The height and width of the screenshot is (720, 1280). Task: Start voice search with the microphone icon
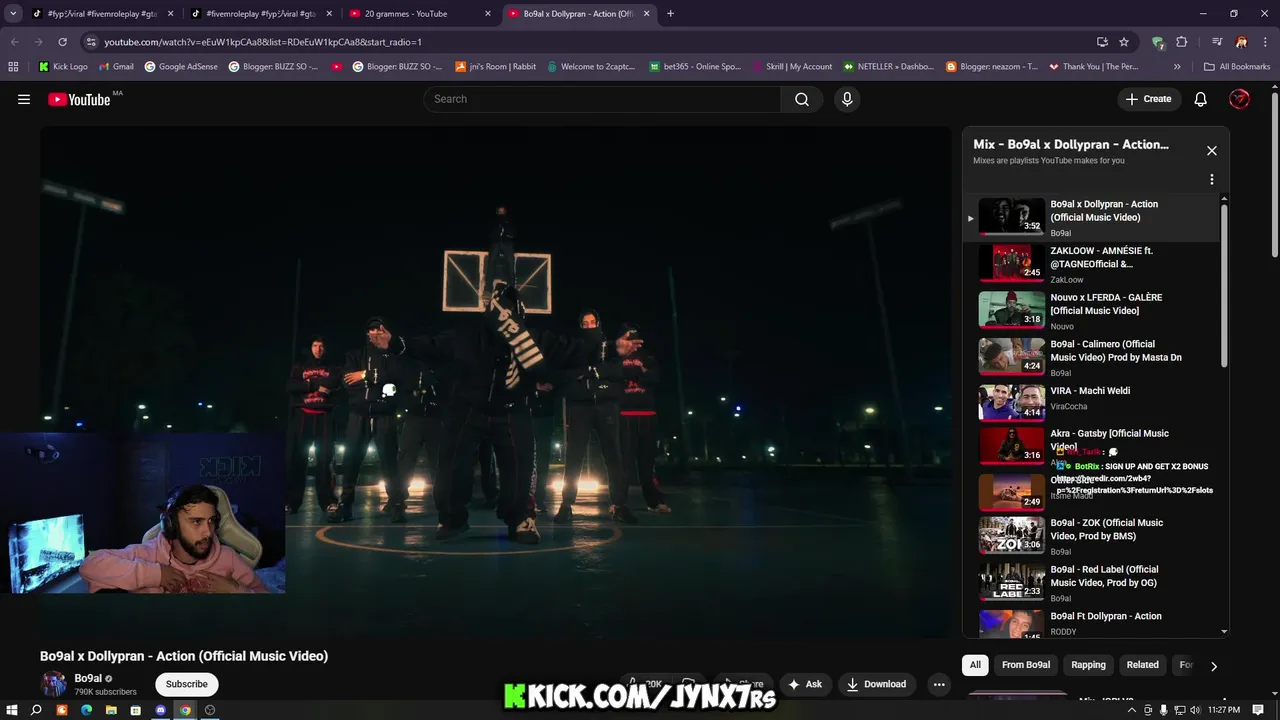(x=847, y=99)
